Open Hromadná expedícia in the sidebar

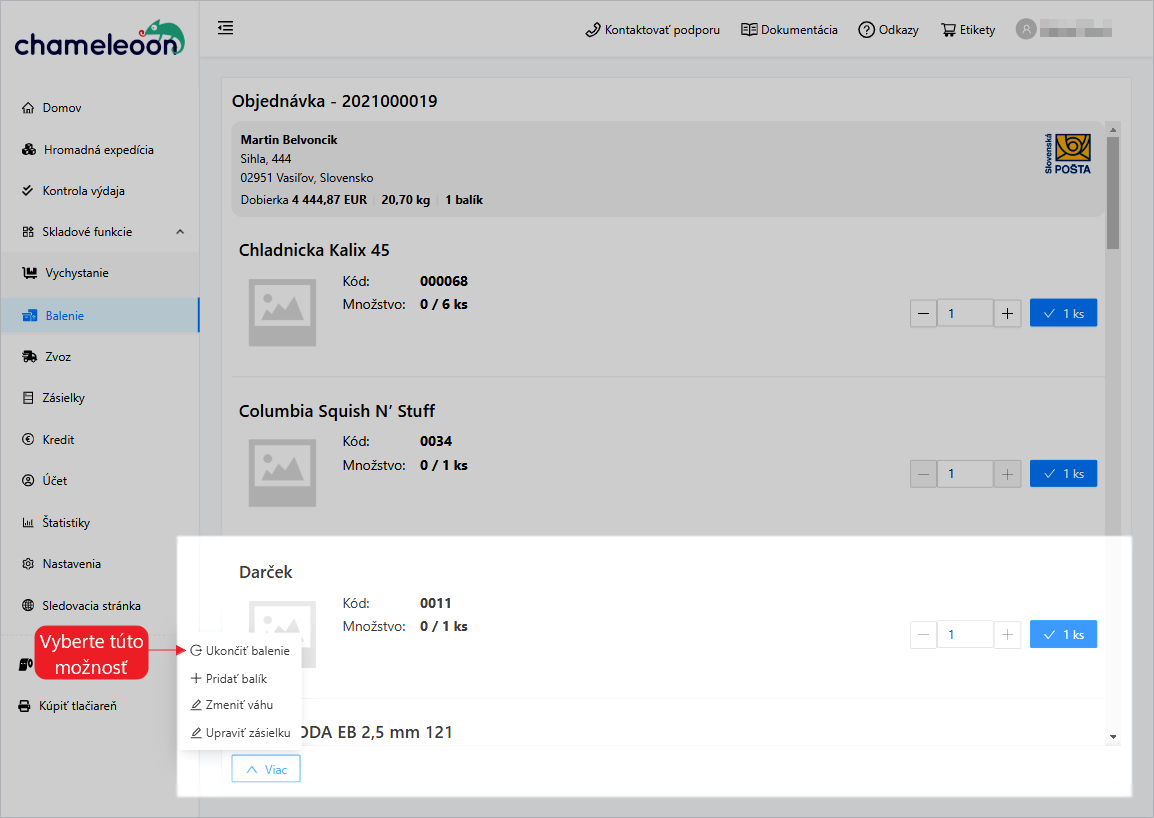(x=98, y=150)
